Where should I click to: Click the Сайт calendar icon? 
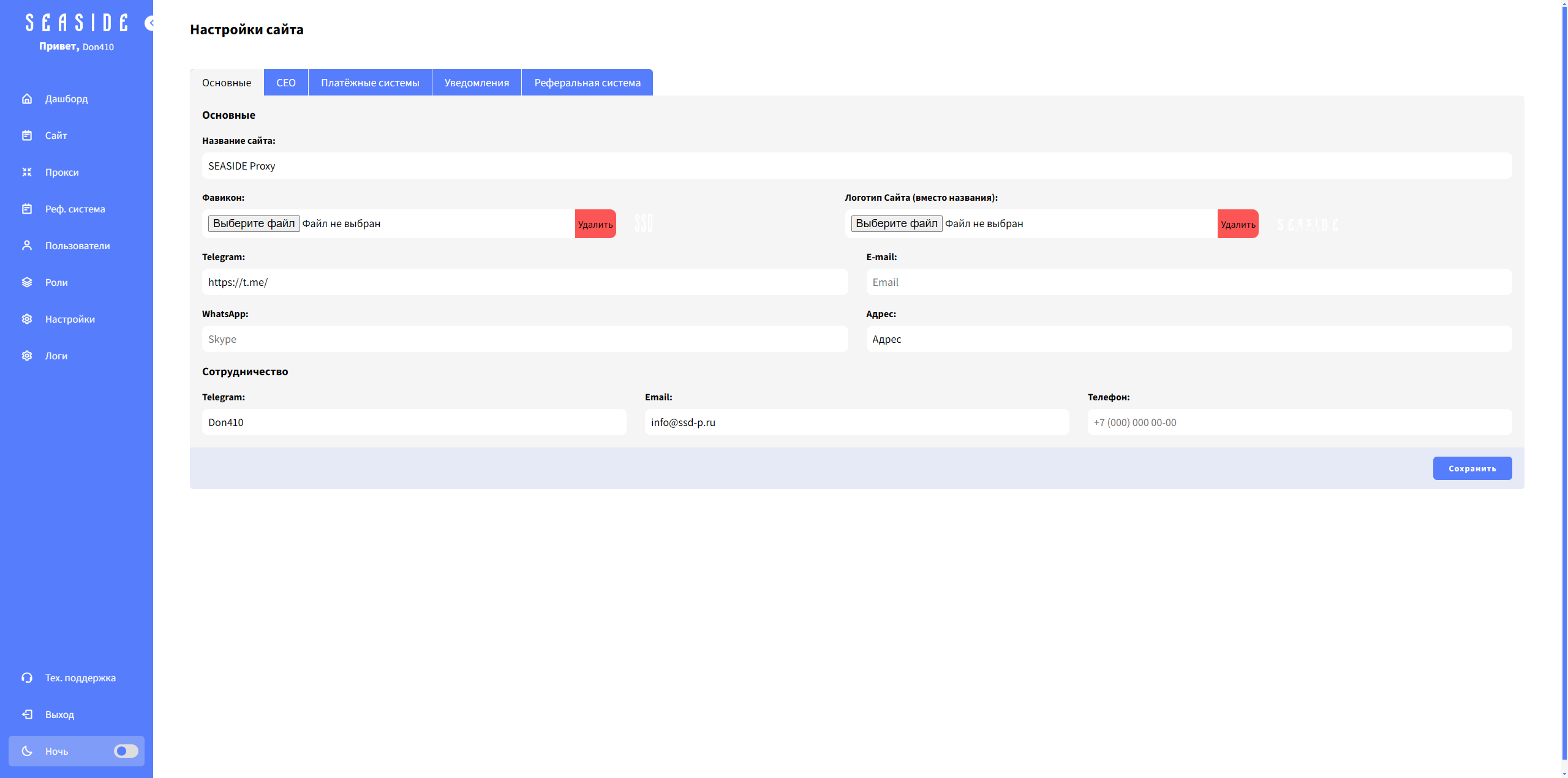[x=27, y=135]
